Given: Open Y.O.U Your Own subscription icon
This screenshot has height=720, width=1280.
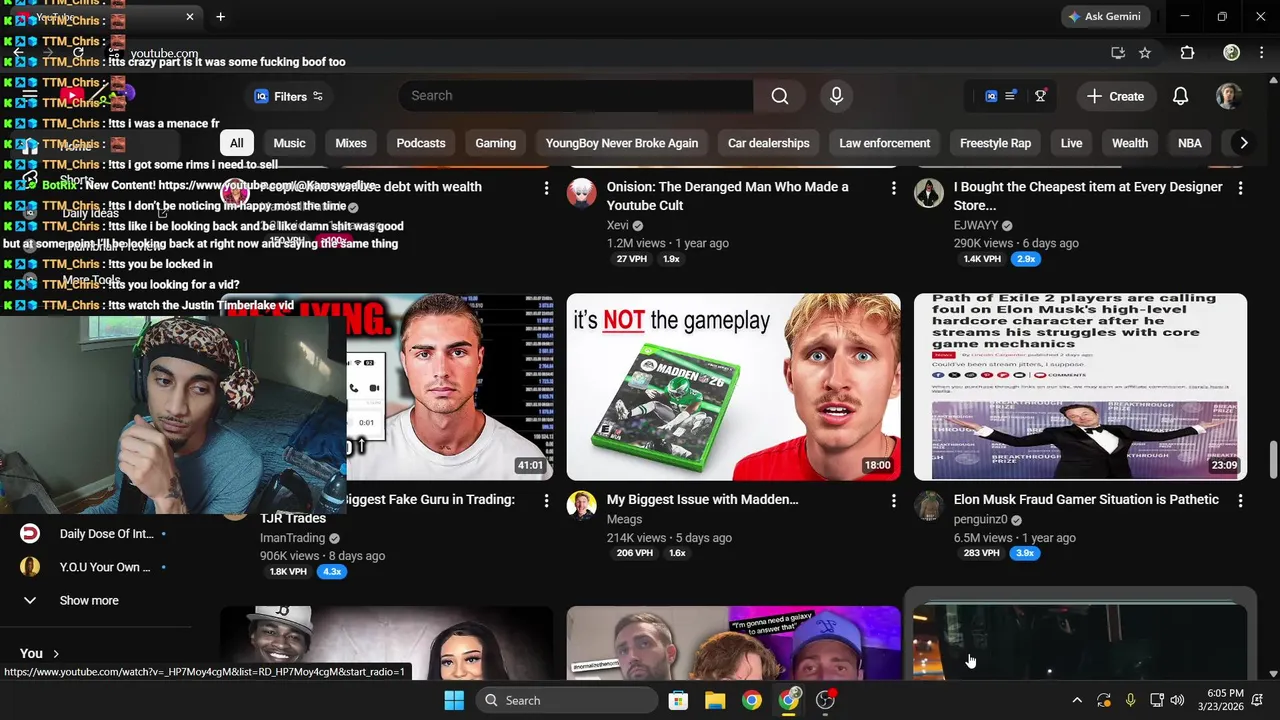Looking at the screenshot, I should (30, 567).
